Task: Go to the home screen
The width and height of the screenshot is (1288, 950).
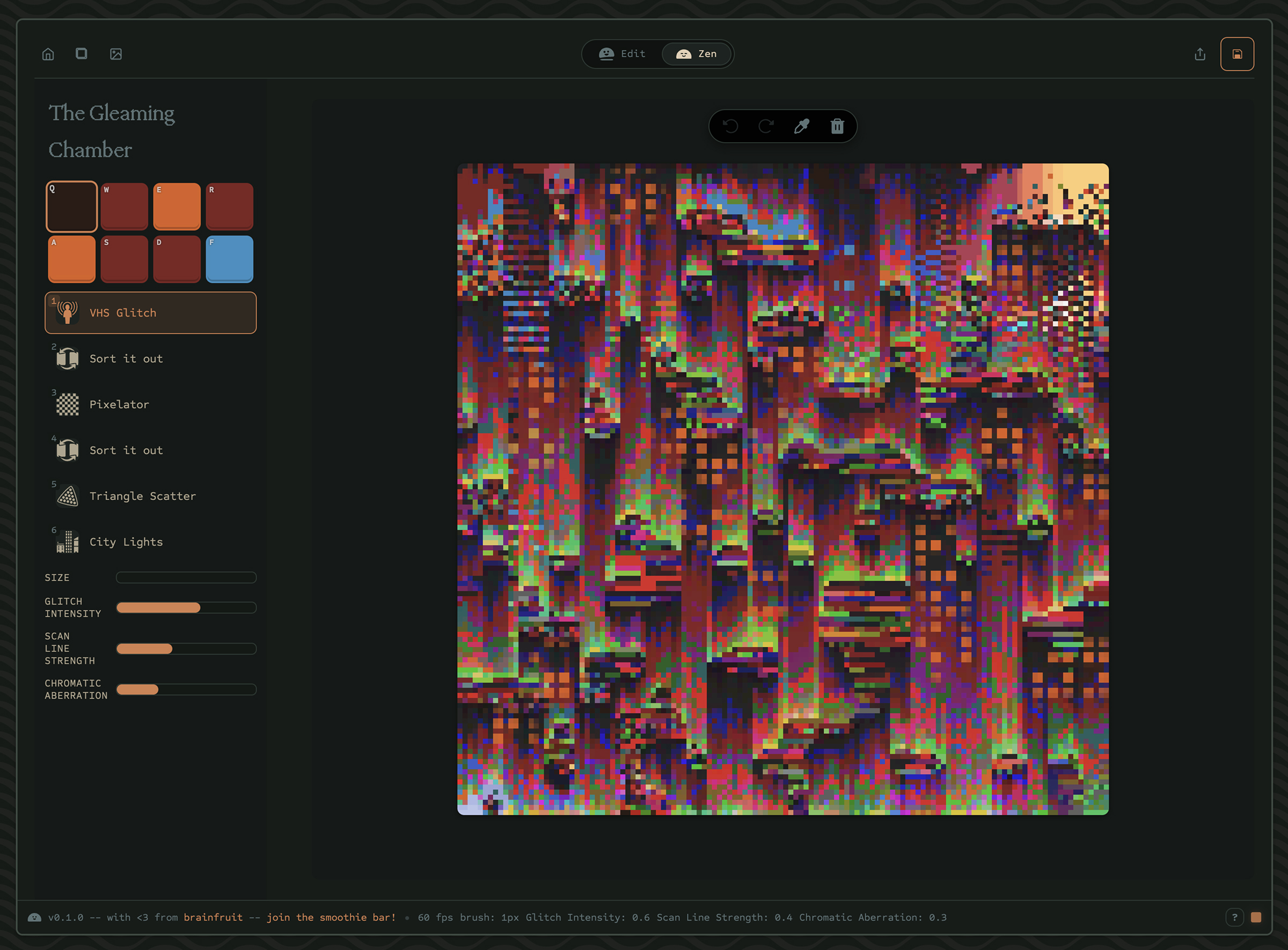Action: pos(48,54)
